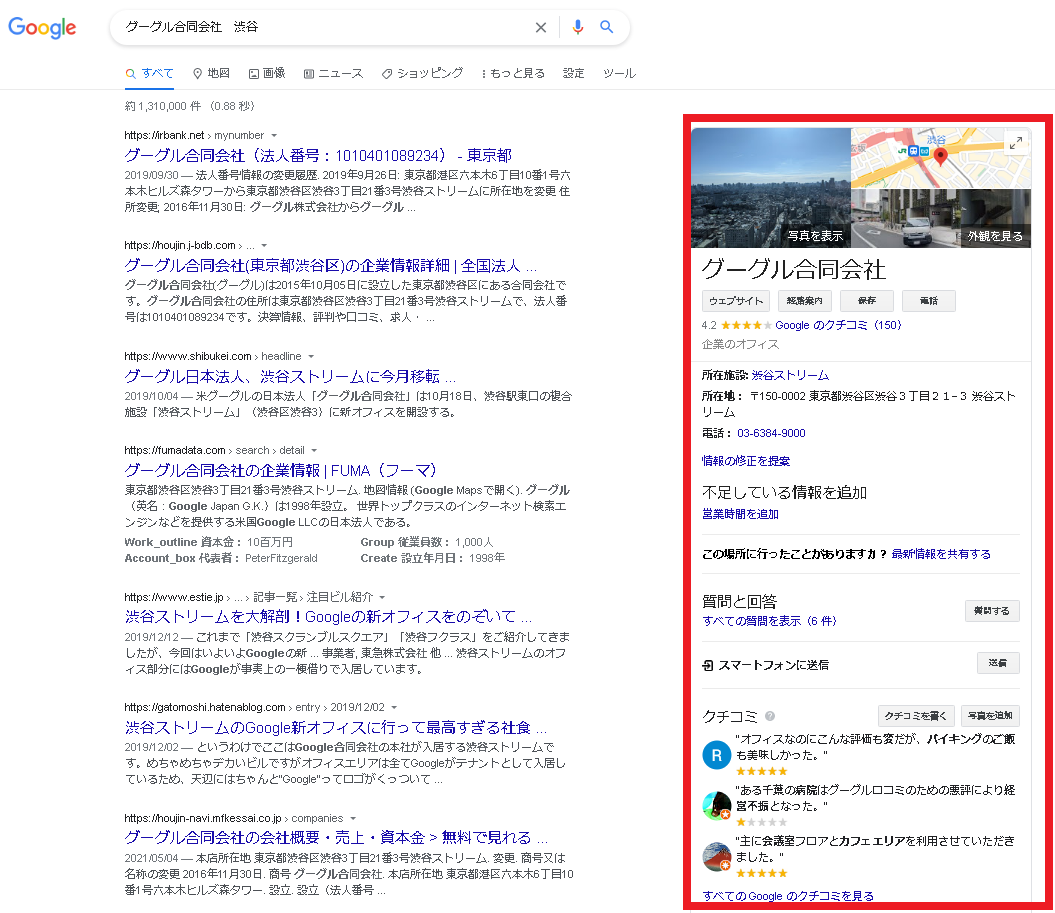Screen dimensions: 1055x913
Task: Open result グーグル合同会社（法人番号：1010401089234）
Action: 318,155
